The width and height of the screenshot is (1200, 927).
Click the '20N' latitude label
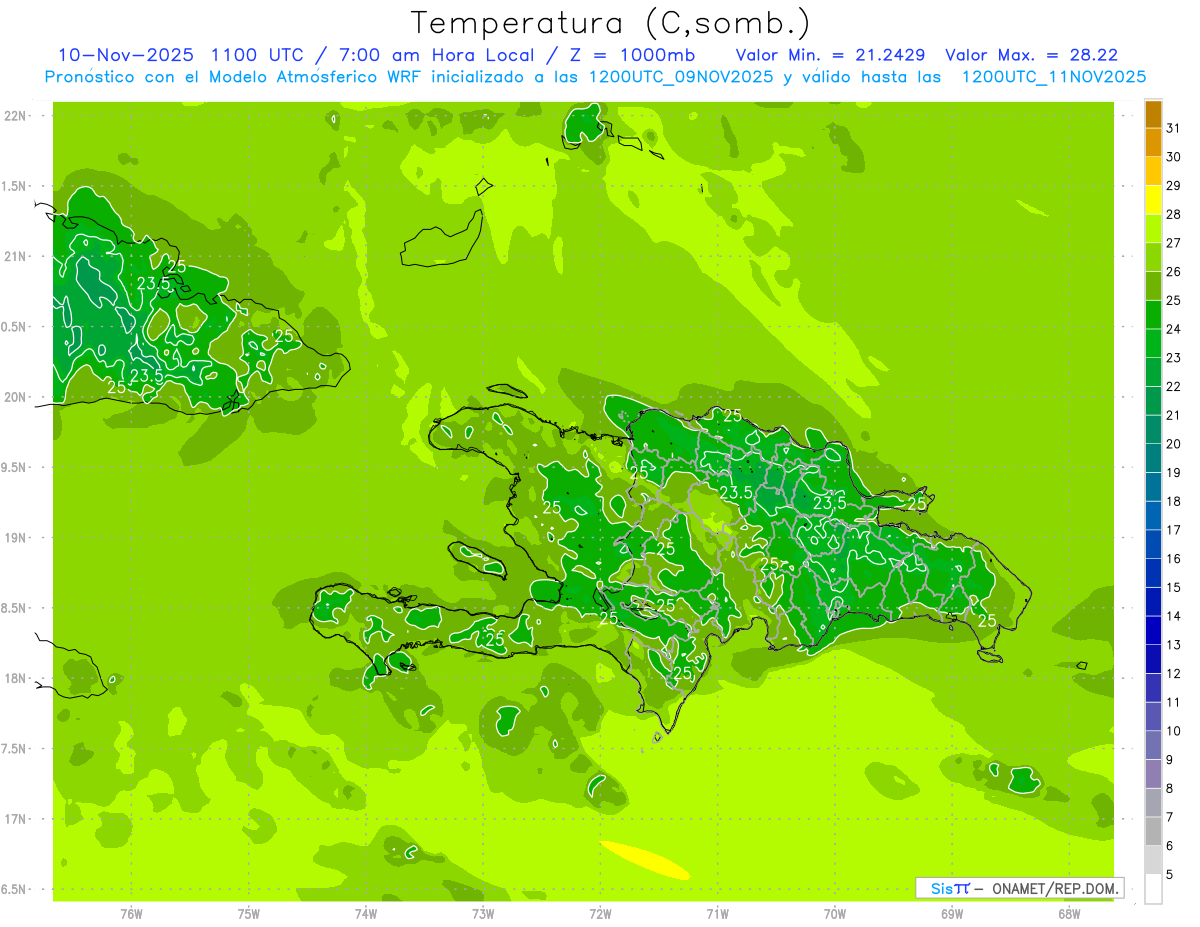(x=14, y=397)
